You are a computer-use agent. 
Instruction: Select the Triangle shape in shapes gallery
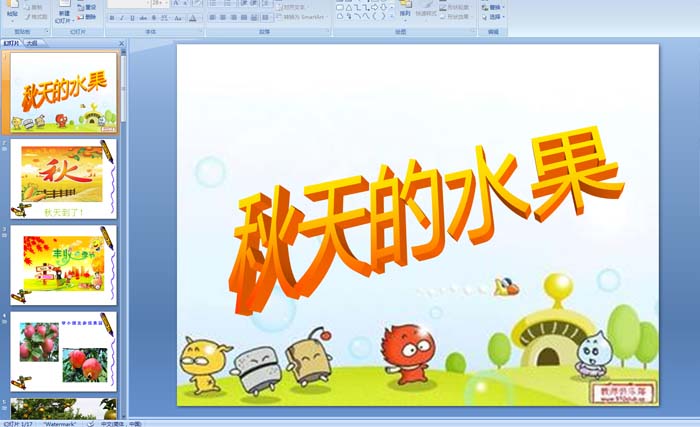tap(349, 8)
